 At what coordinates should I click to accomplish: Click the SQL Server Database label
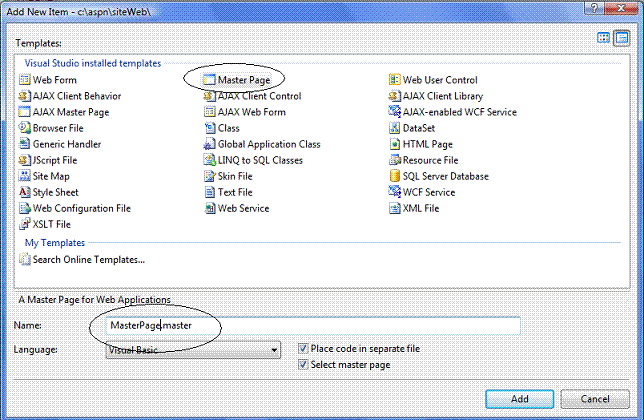(446, 176)
